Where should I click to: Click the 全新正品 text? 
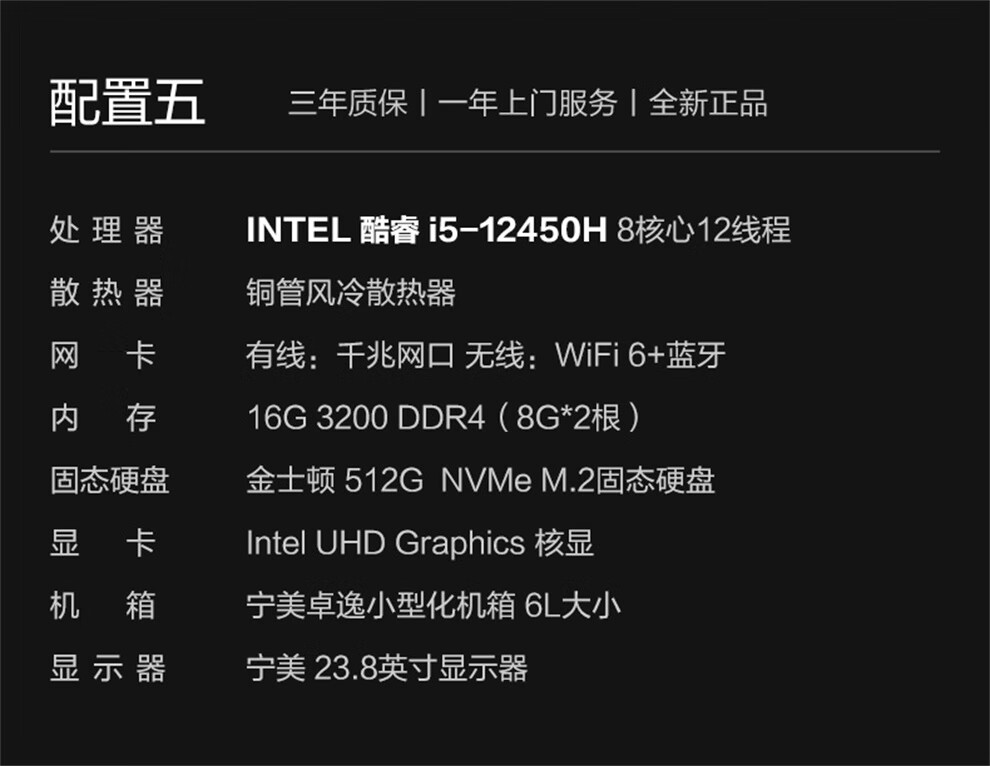point(708,103)
